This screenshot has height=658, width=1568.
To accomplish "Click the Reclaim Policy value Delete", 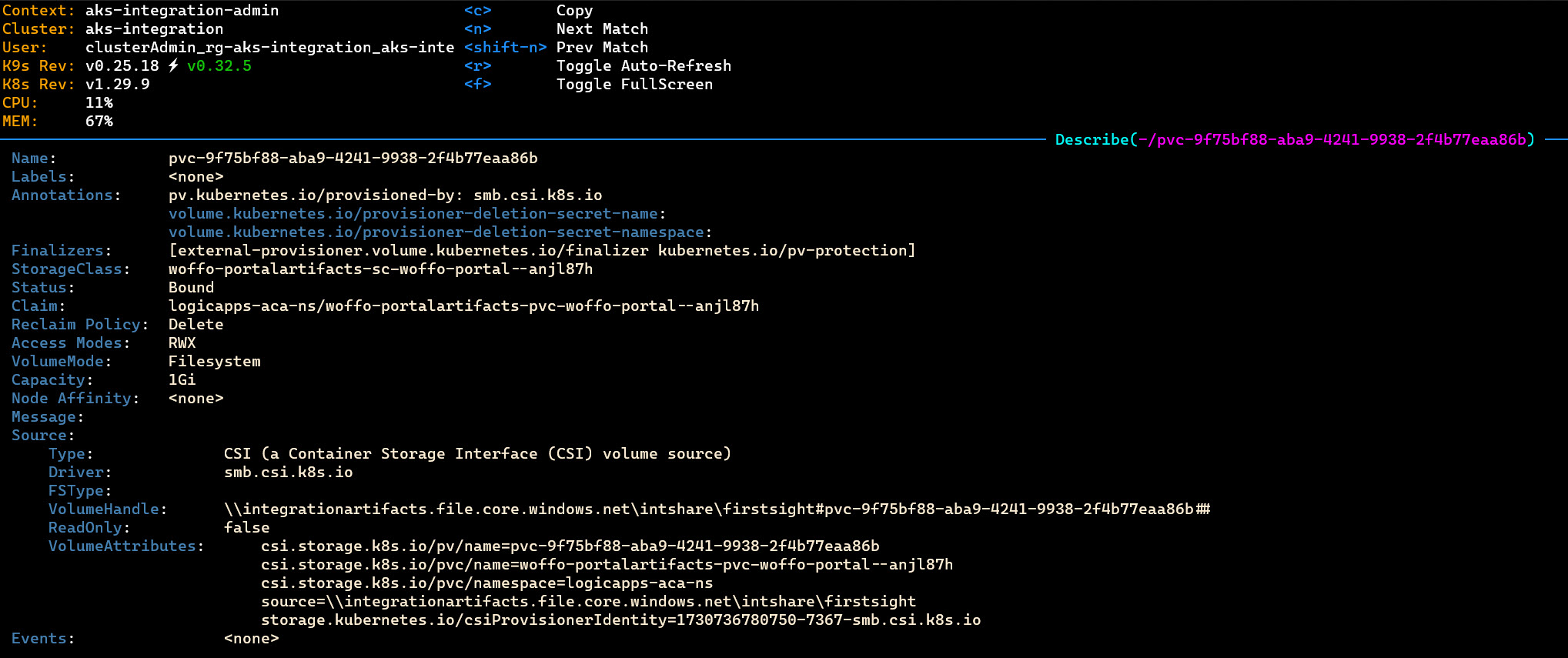I will pyautogui.click(x=196, y=325).
